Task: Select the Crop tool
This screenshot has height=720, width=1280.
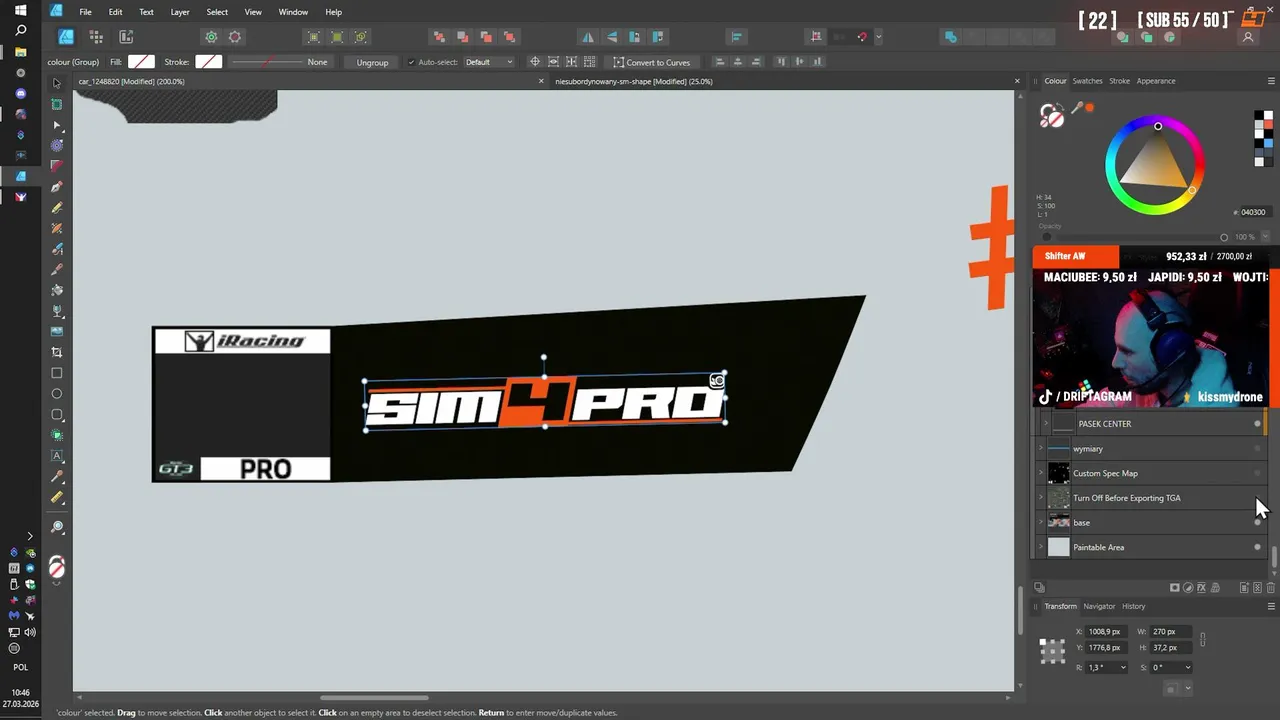Action: pyautogui.click(x=57, y=352)
